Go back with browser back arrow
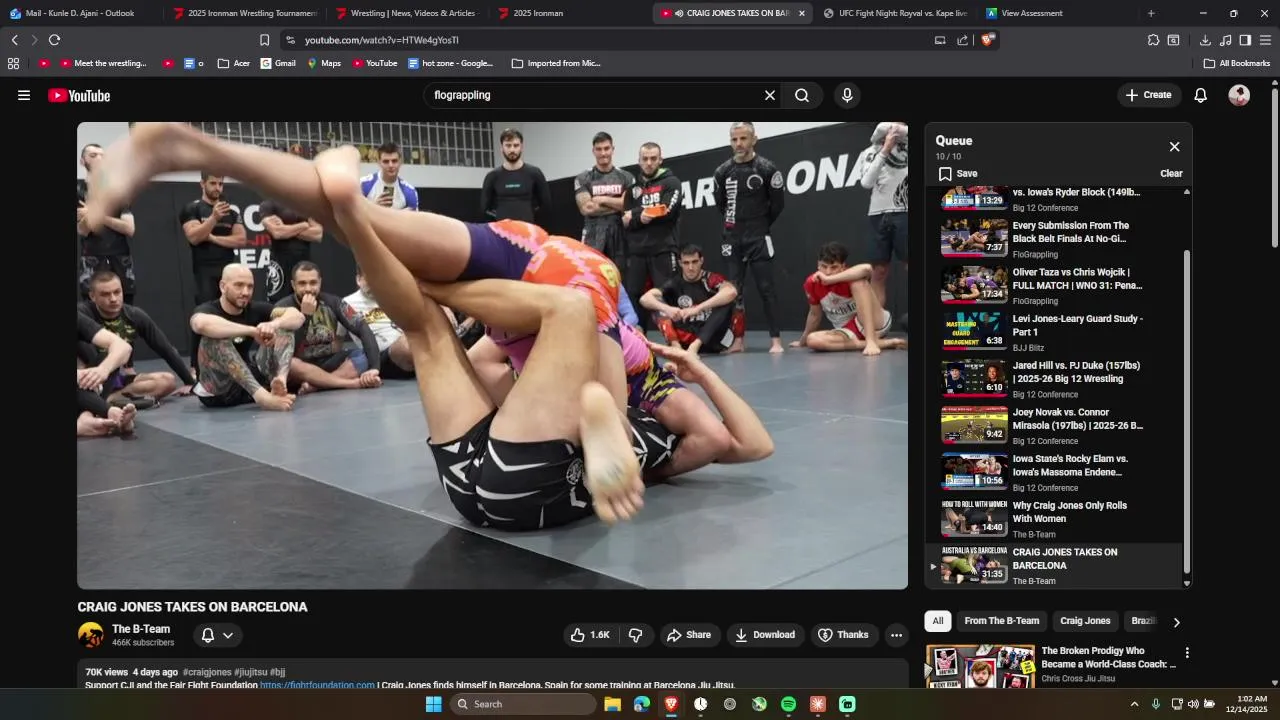 14,40
